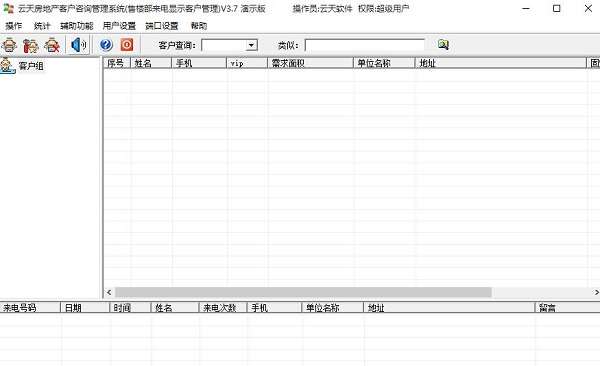Expand the 客户查询 dropdown arrow
Screen dimensions: 600x366
251,45
